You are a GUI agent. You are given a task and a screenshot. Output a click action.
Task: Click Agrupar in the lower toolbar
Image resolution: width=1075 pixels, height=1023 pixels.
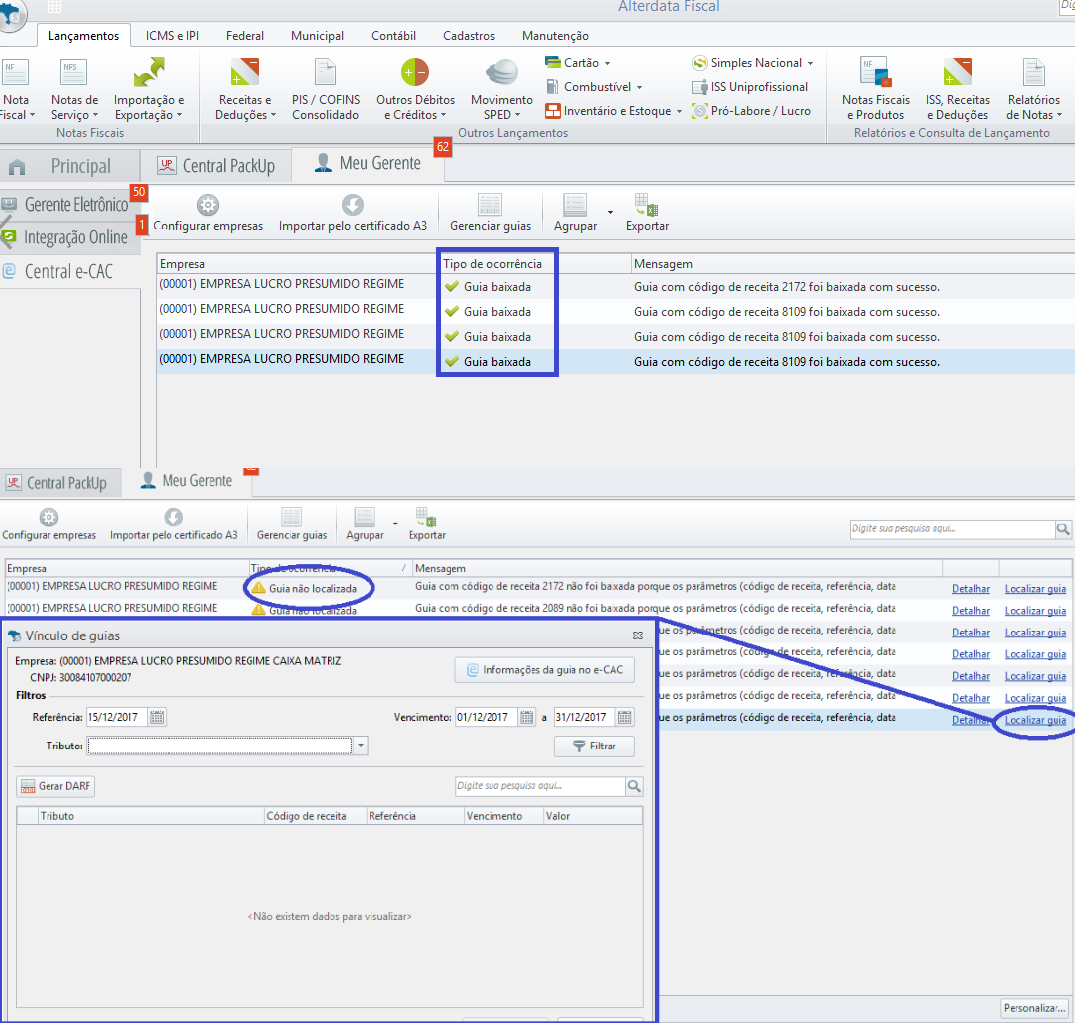(x=365, y=525)
